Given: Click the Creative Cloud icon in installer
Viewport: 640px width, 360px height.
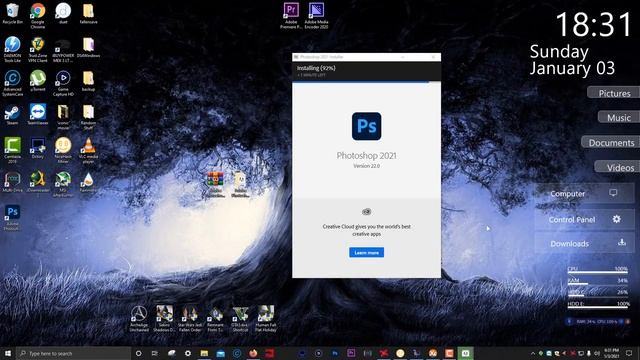Looking at the screenshot, I should 367,211.
